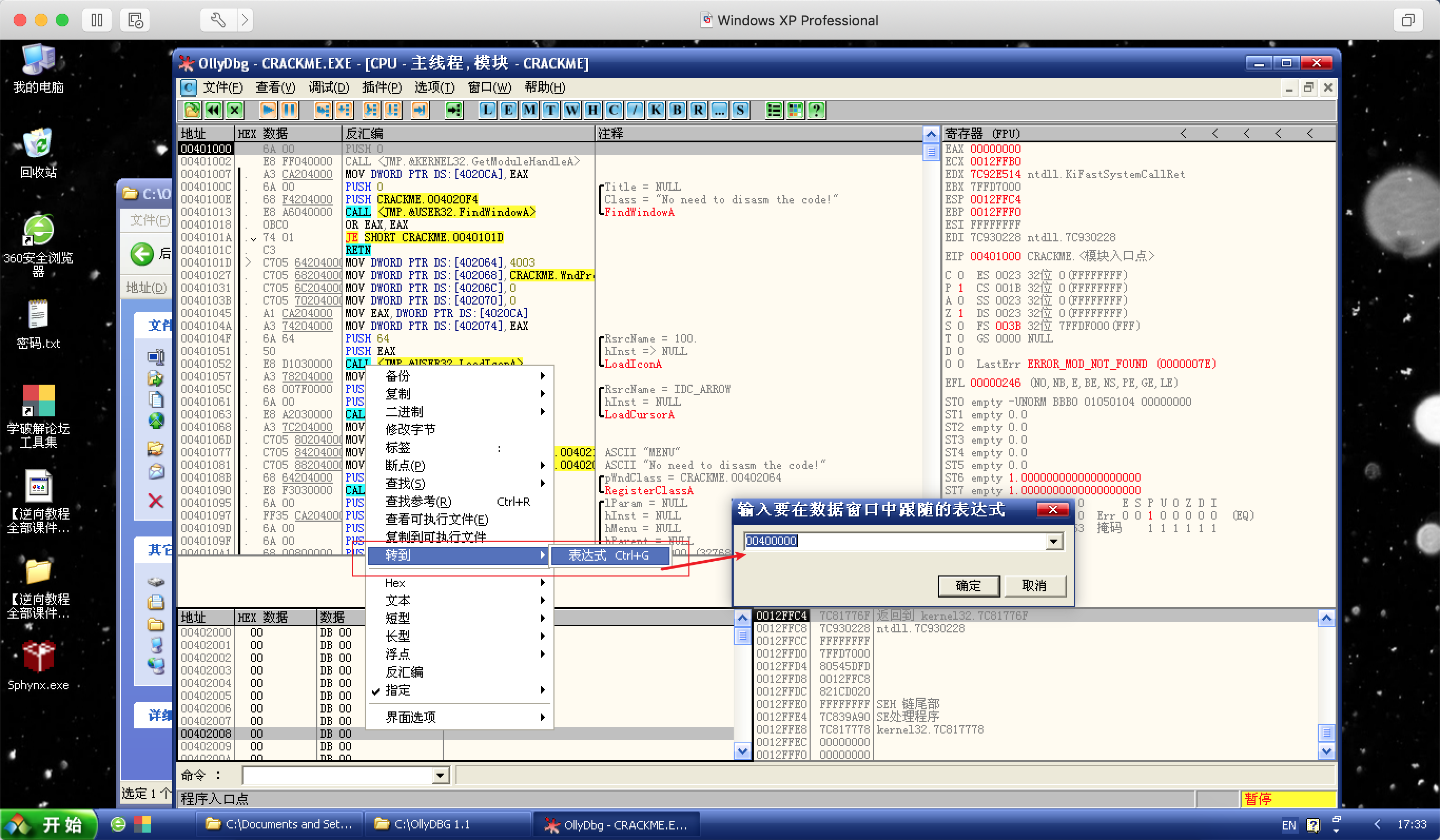Click the Open file toolbar icon

click(192, 110)
